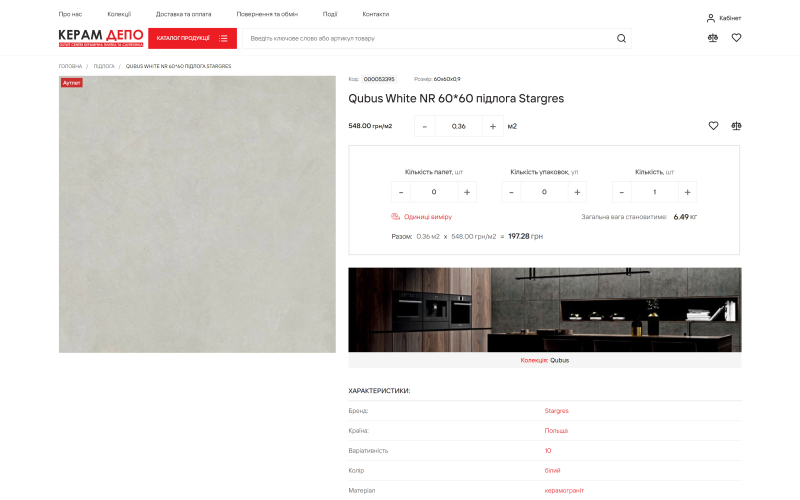Open Qubus collection link
800x500 pixels.
coord(559,360)
